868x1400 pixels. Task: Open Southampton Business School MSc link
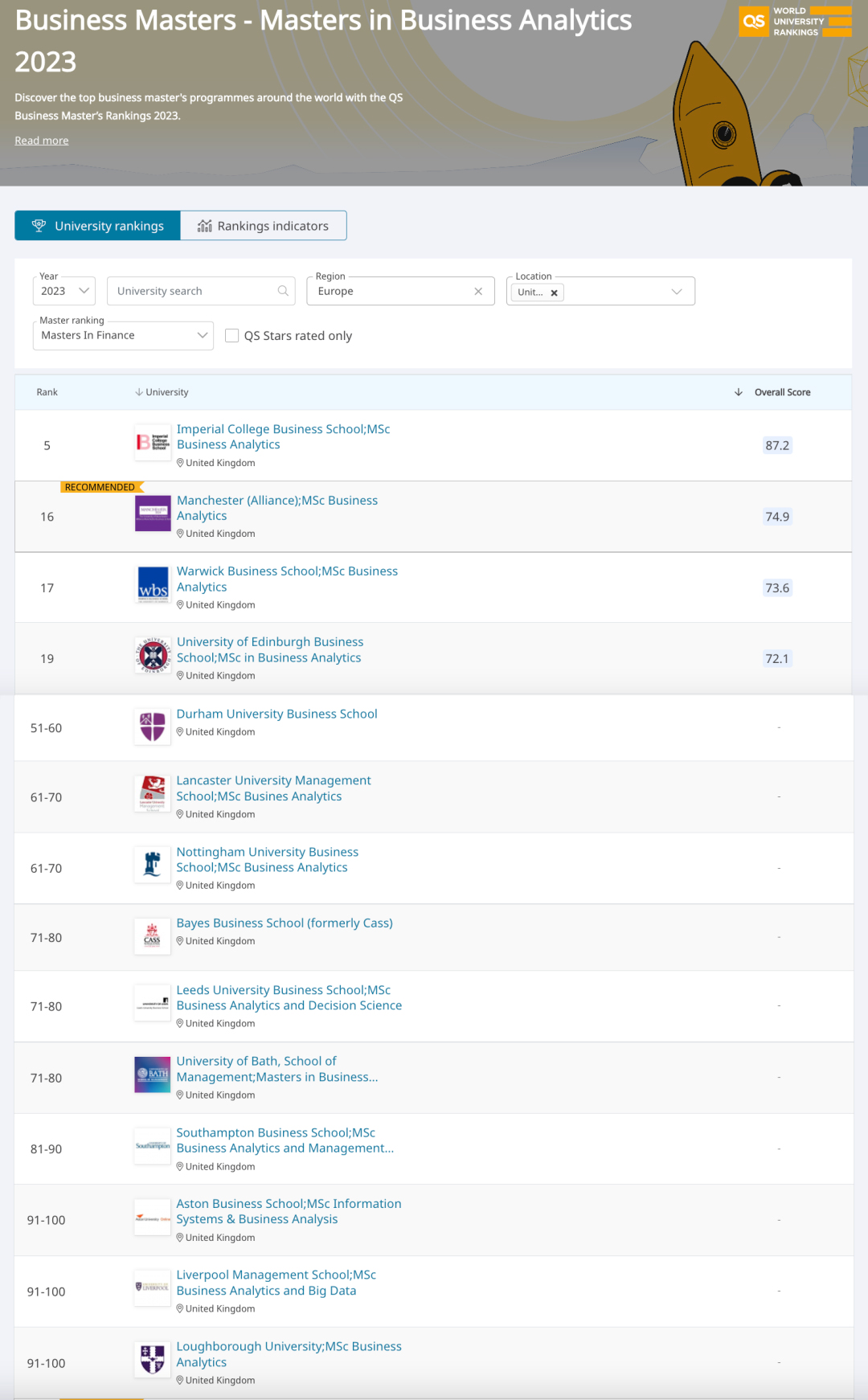coord(285,1140)
